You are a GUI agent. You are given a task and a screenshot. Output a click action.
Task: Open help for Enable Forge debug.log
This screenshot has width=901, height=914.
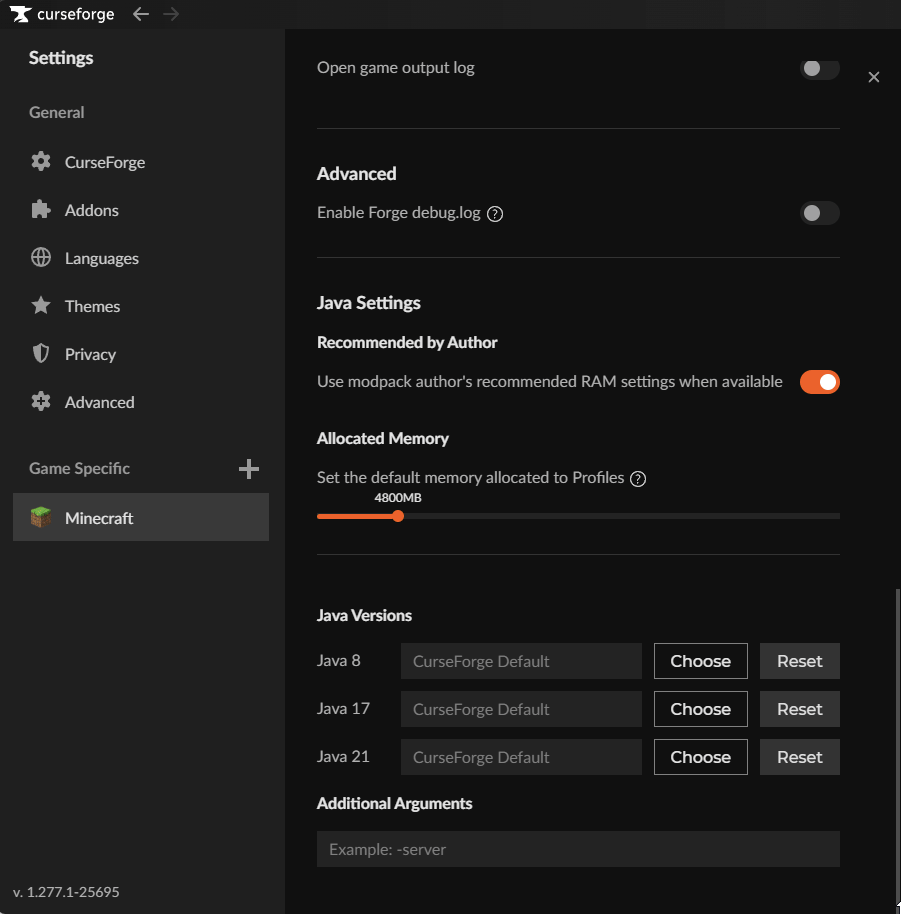click(495, 214)
